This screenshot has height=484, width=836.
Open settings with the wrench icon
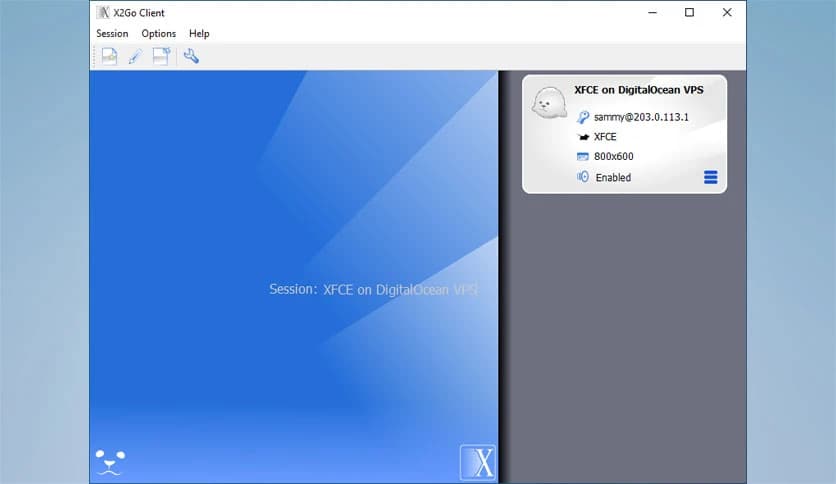[x=191, y=56]
